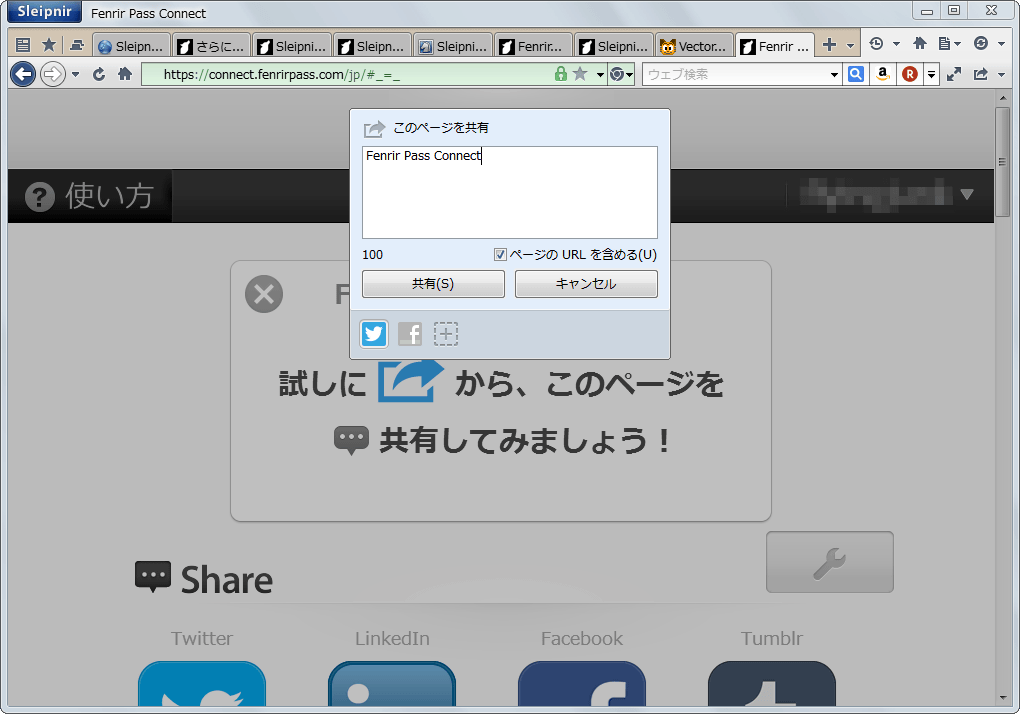Click the house icon right of the tabs
1020x714 pixels.
[x=920, y=44]
